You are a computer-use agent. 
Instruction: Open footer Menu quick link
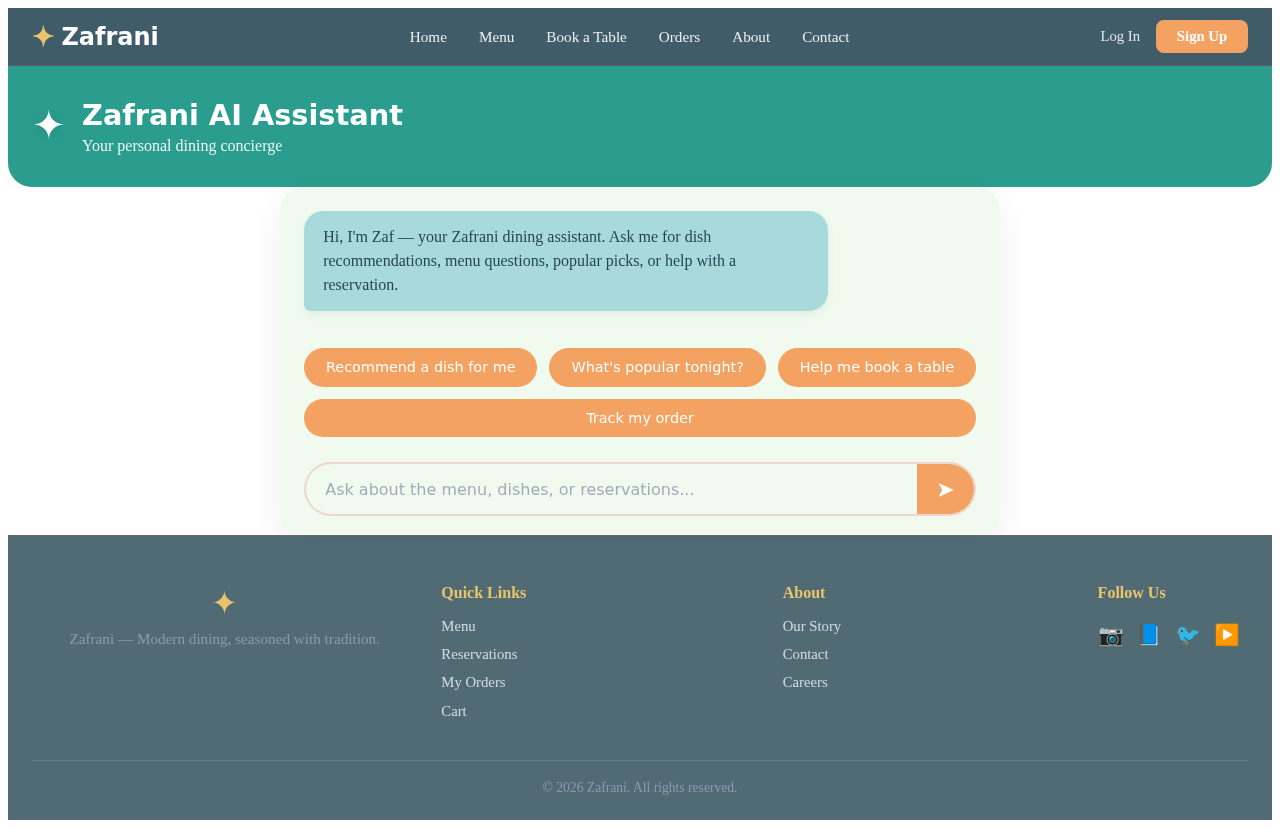pyautogui.click(x=458, y=626)
